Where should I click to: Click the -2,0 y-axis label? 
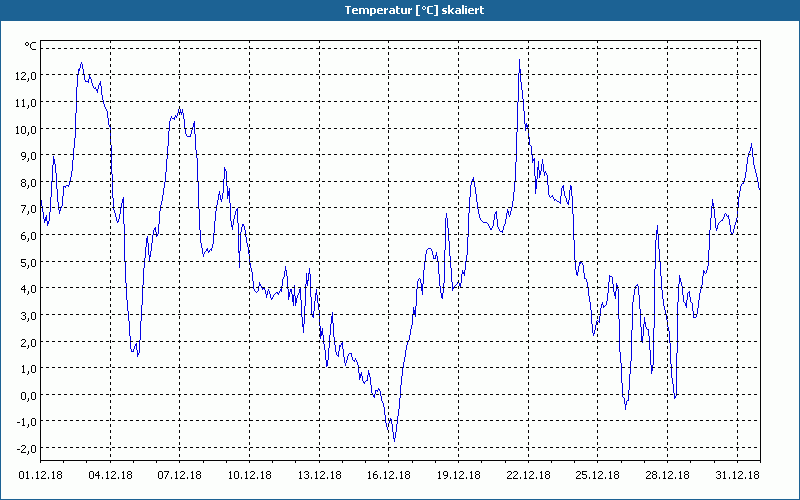pos(27,448)
